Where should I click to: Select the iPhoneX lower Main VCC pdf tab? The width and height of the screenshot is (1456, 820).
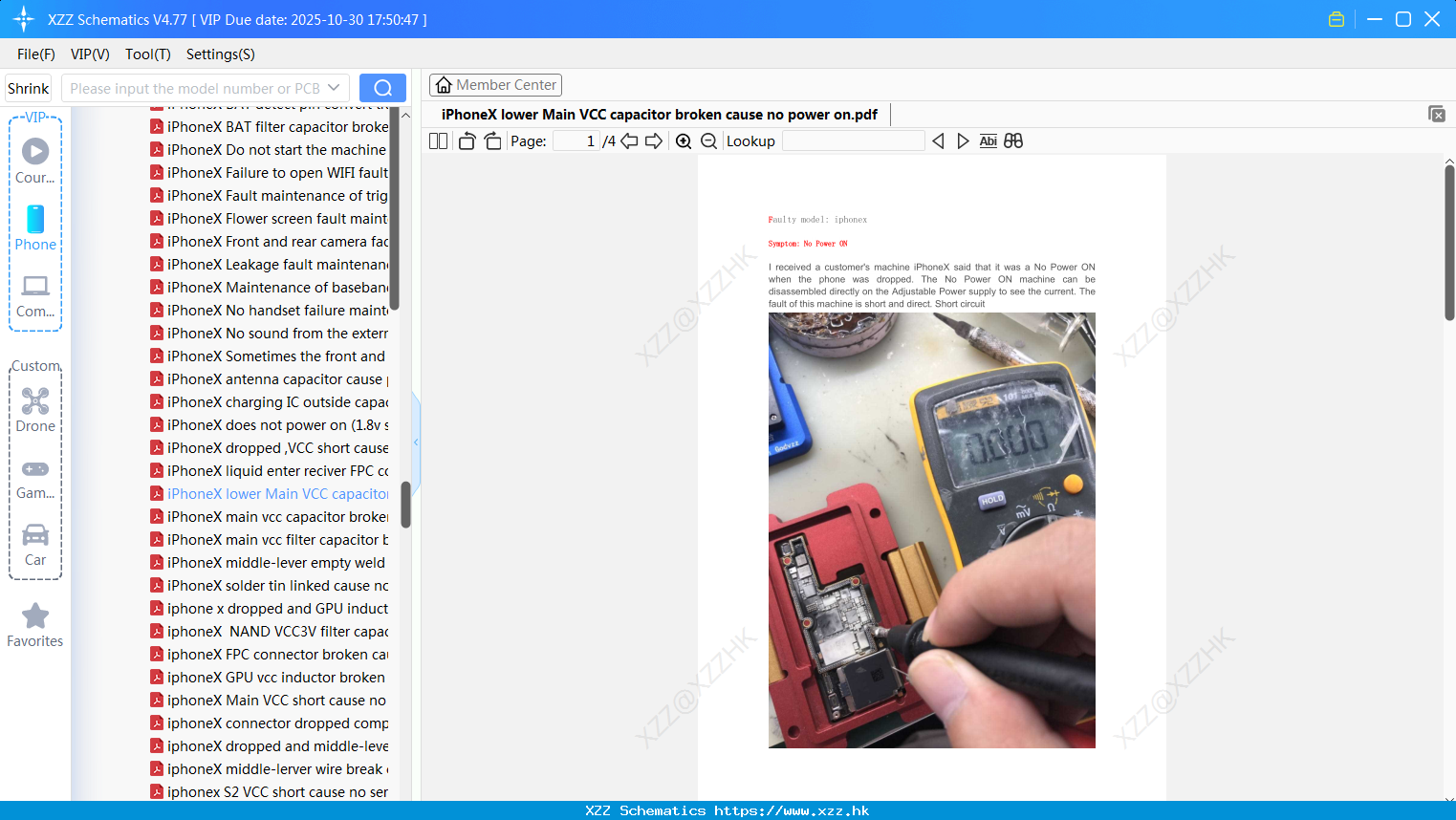[660, 115]
